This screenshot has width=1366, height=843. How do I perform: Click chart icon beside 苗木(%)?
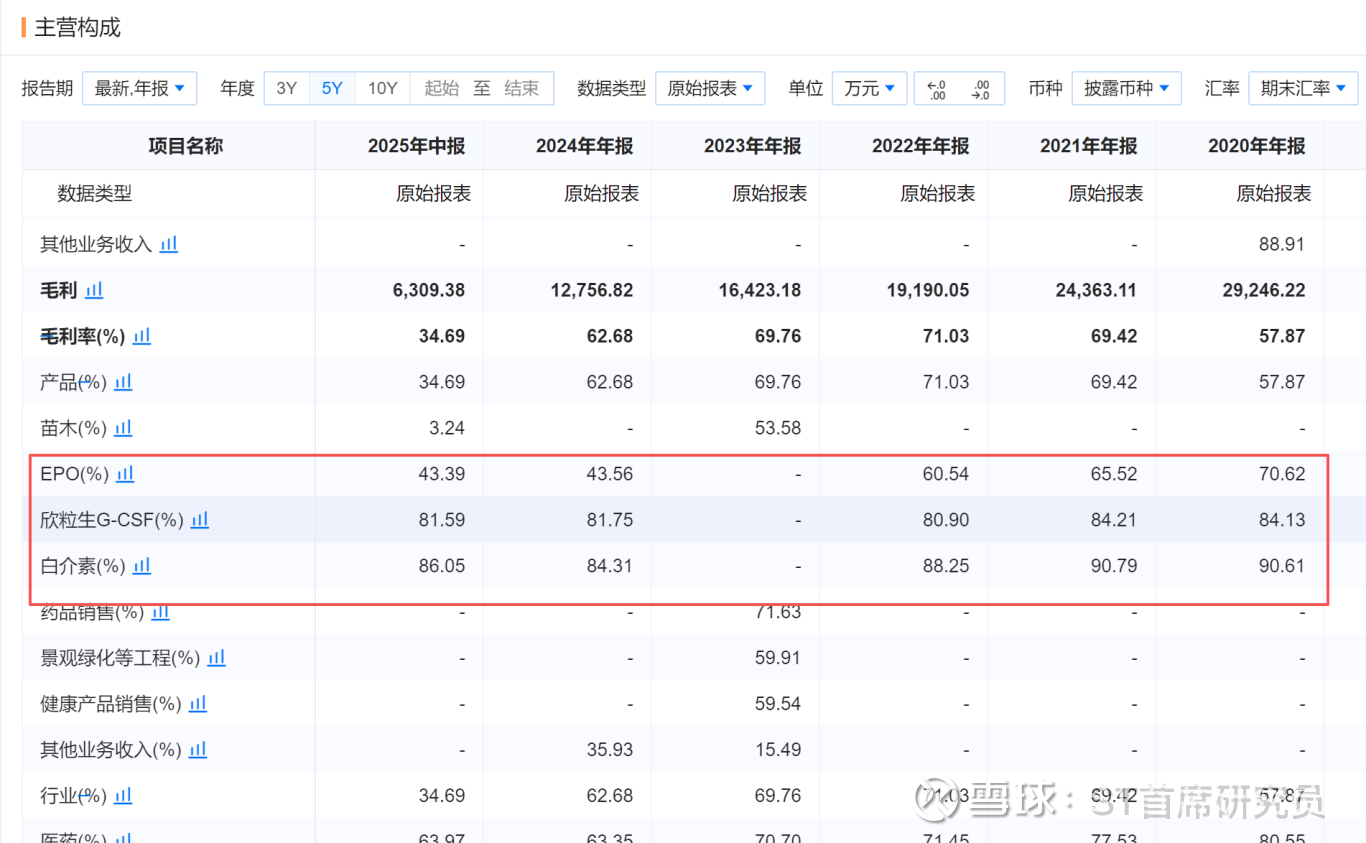123,428
